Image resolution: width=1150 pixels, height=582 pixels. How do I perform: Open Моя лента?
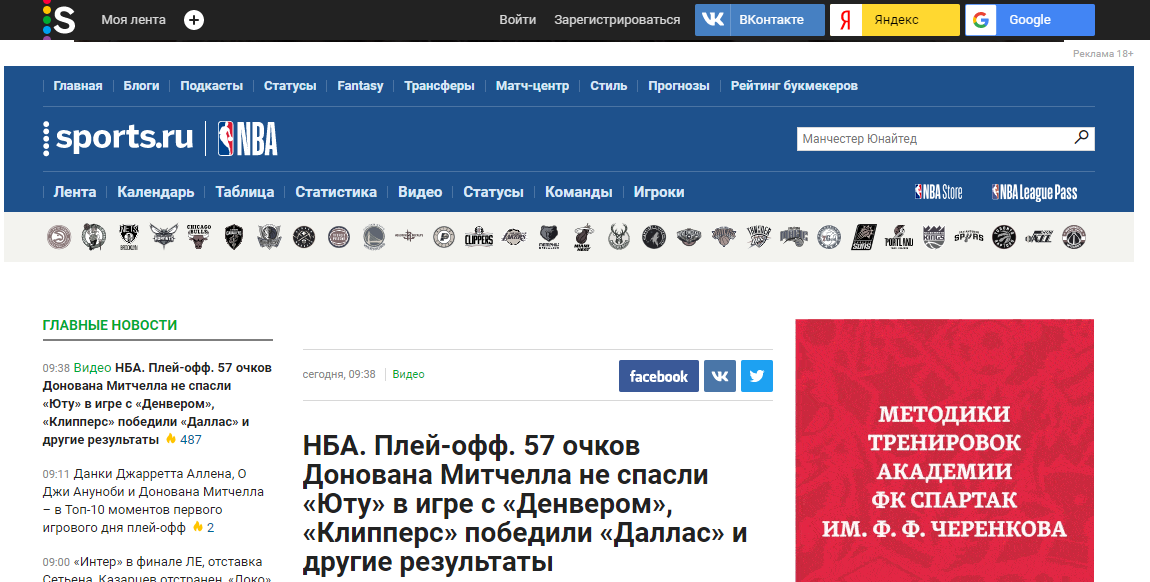pos(133,20)
